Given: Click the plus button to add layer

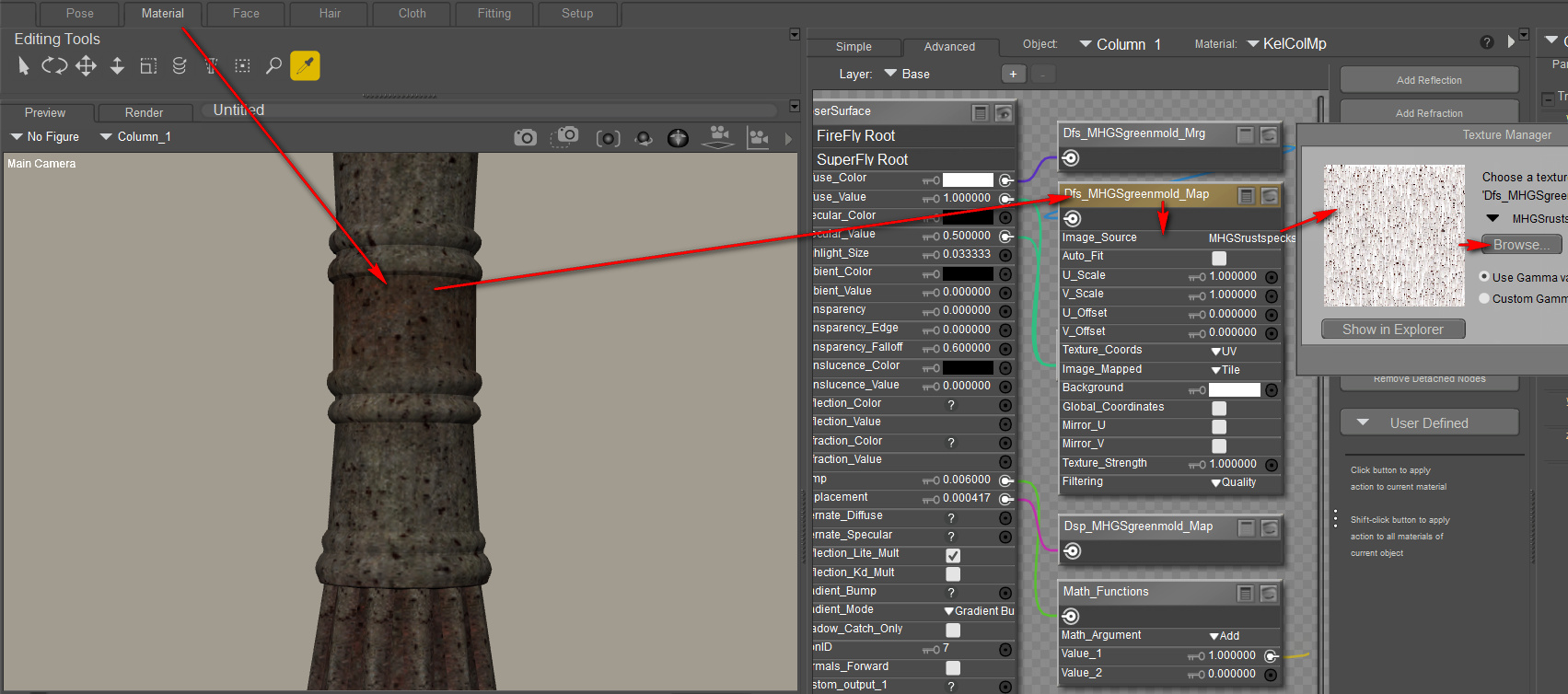Looking at the screenshot, I should 1013,74.
